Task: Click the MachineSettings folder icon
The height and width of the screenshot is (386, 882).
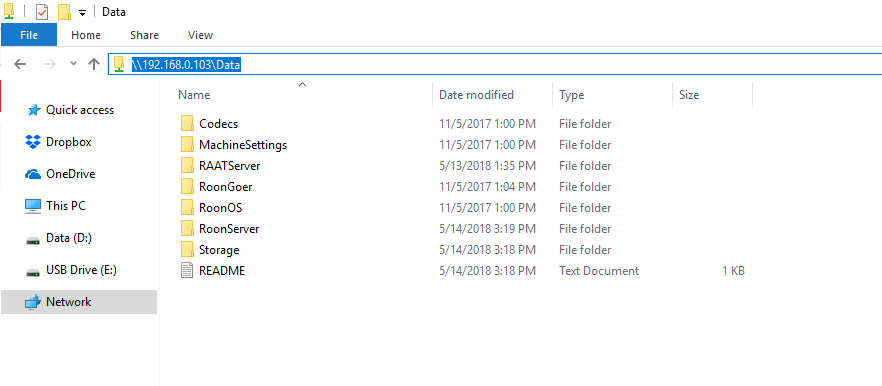Action: click(187, 145)
